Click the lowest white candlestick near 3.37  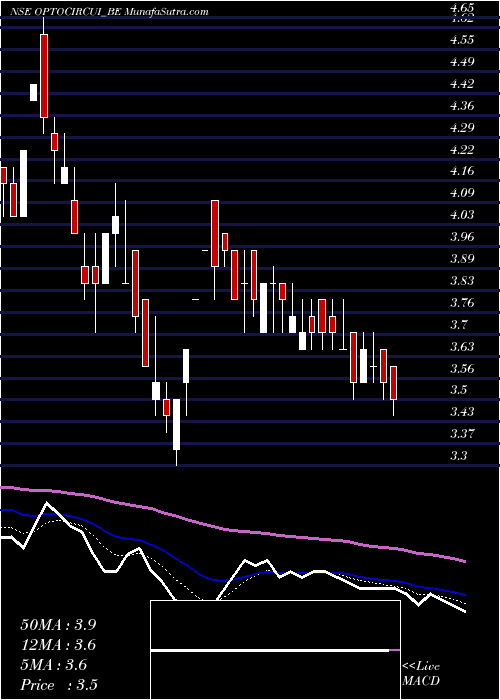[x=176, y=424]
